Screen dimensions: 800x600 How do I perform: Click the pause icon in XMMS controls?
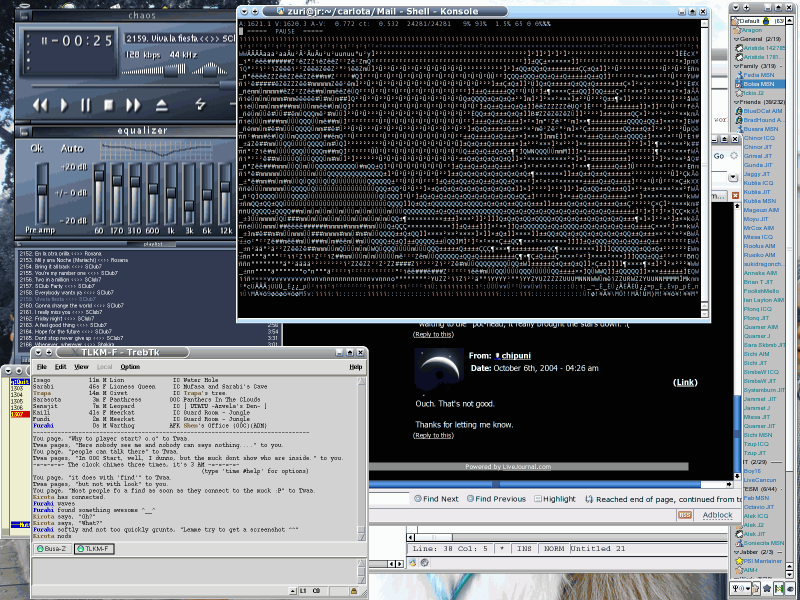tap(85, 104)
